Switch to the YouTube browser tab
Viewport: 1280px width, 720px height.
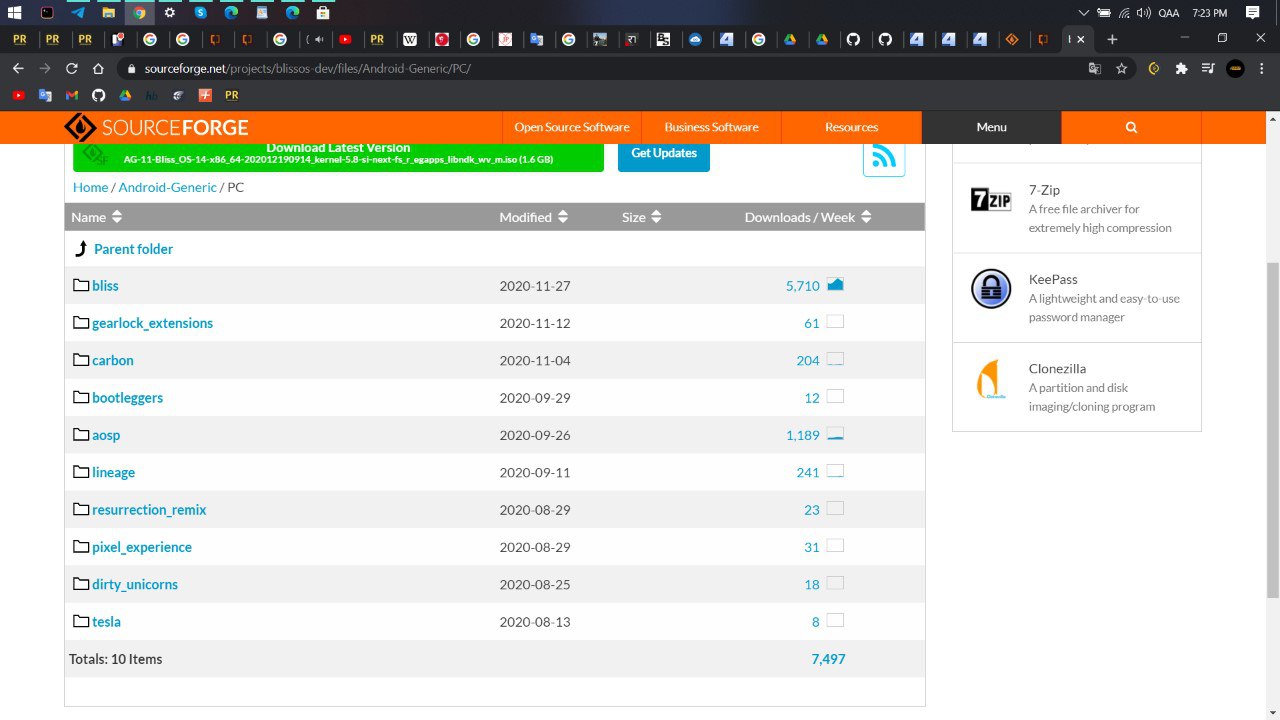click(x=345, y=39)
